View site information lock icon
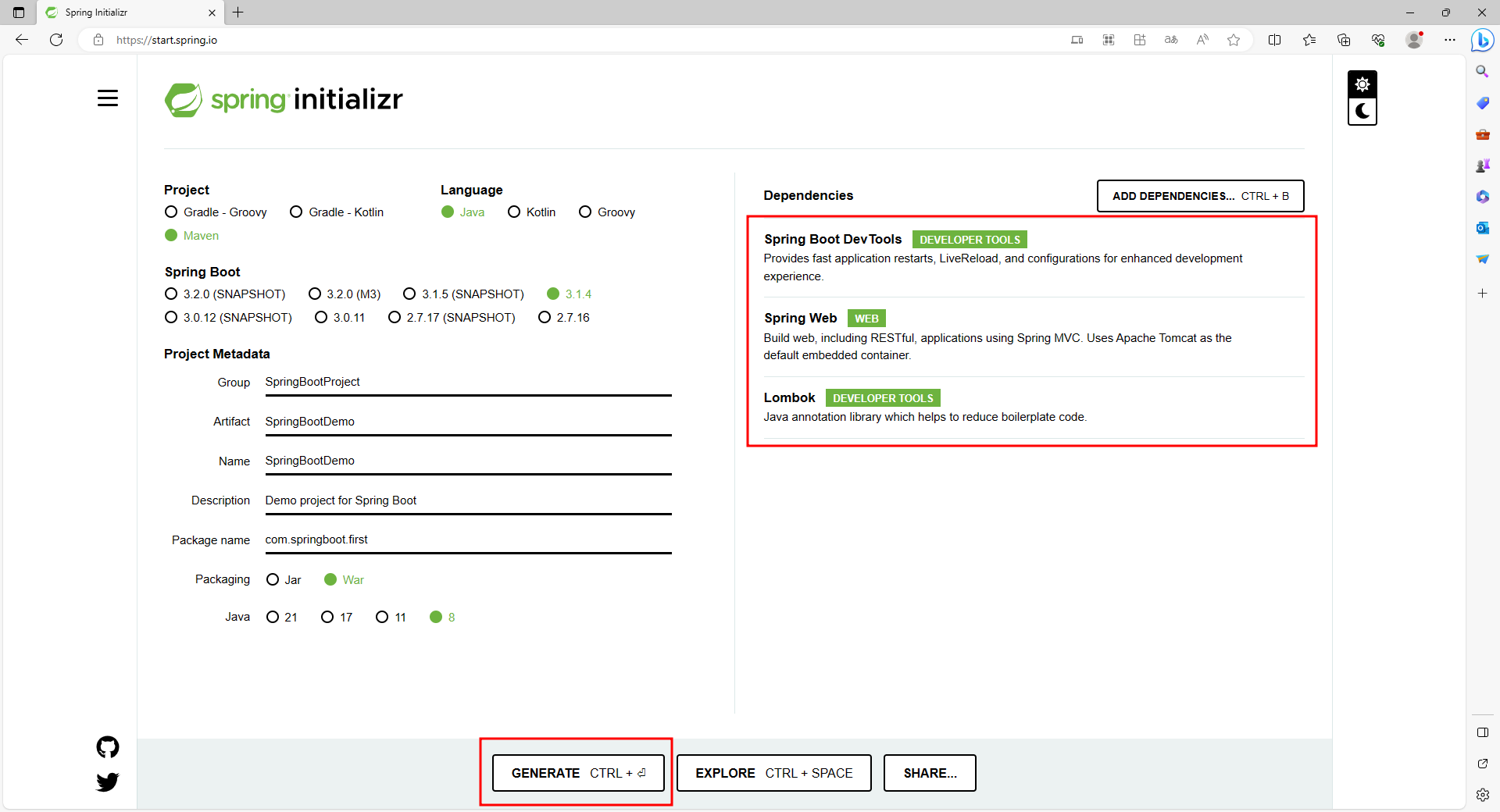This screenshot has height=812, width=1500. [x=98, y=40]
